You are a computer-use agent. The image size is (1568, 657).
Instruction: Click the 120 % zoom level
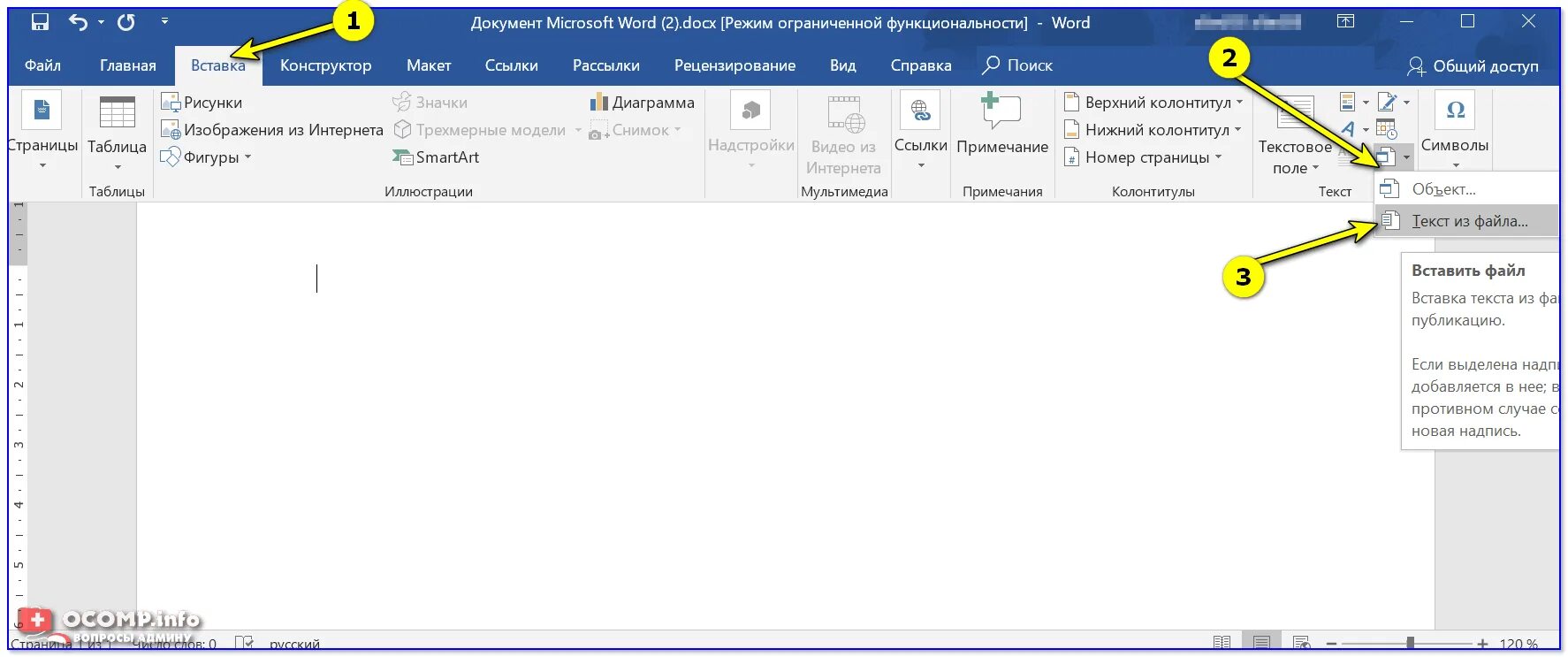click(x=1519, y=644)
